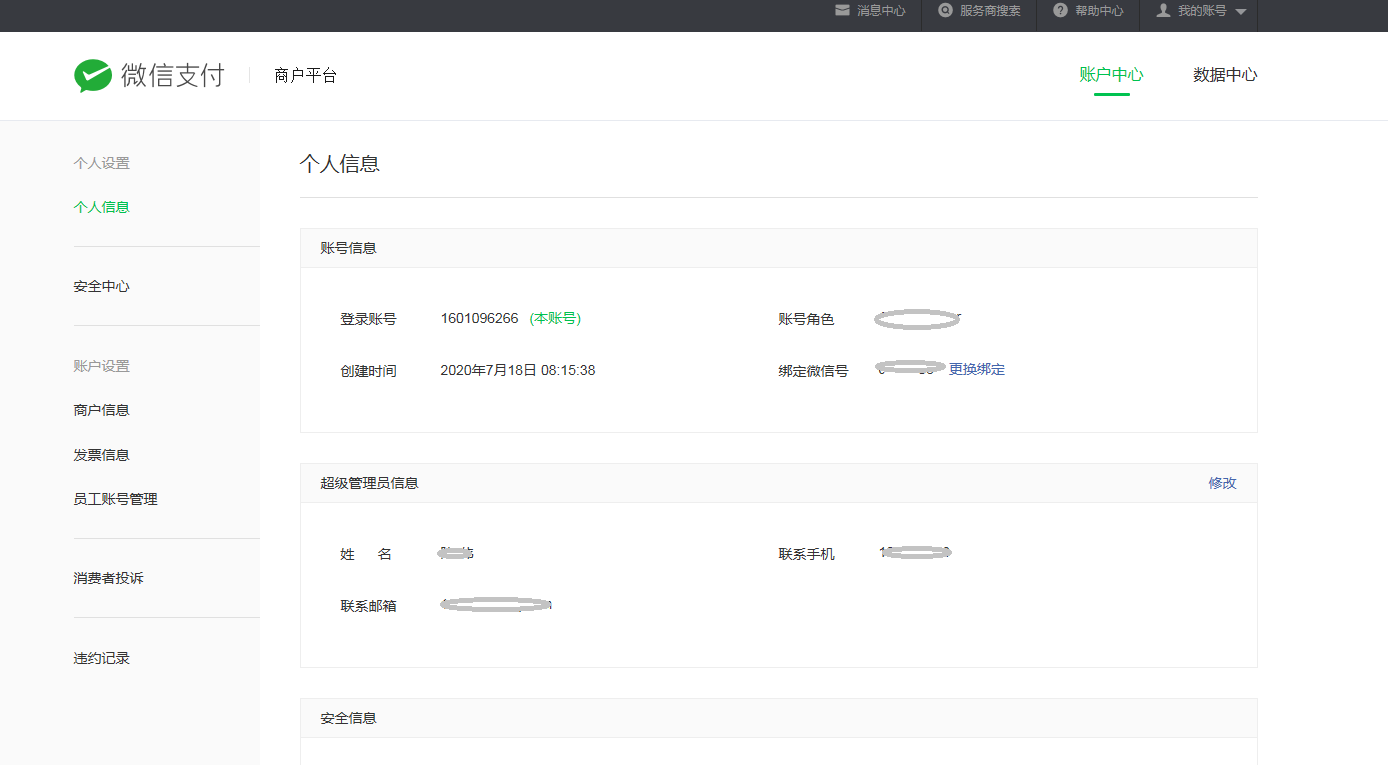
Task: Click the 个人信息 page heading
Action: coord(340,164)
